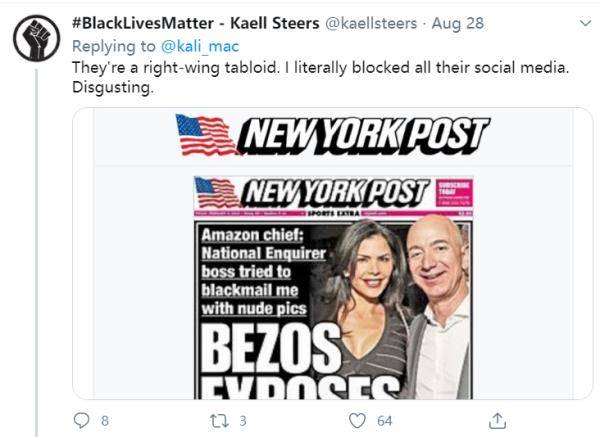Like the tweet with the heart icon
This screenshot has height=437, width=600.
tap(358, 421)
